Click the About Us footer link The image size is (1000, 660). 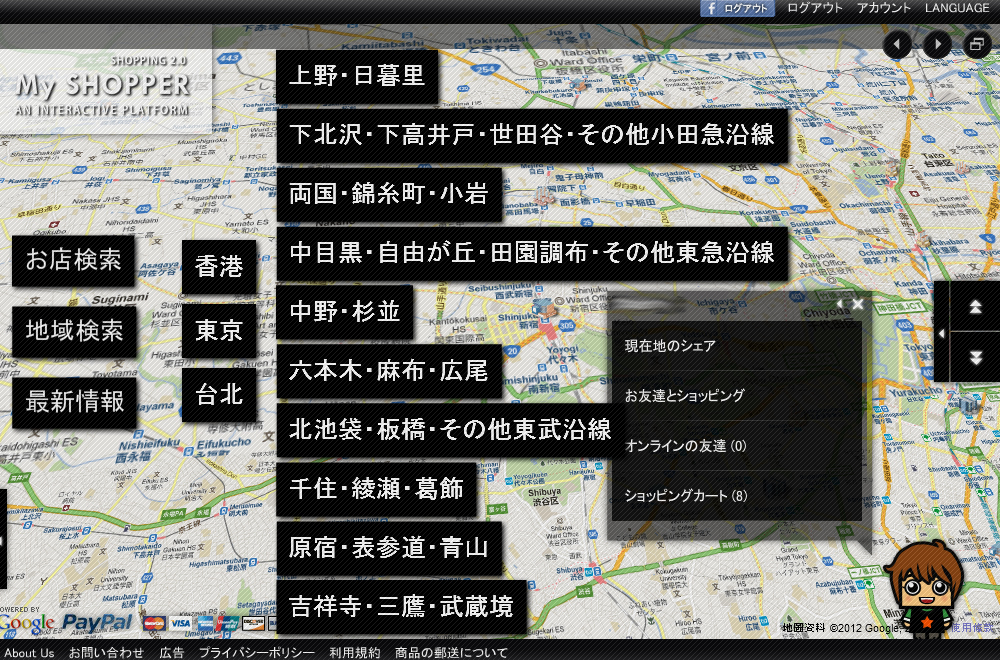pyautogui.click(x=29, y=653)
